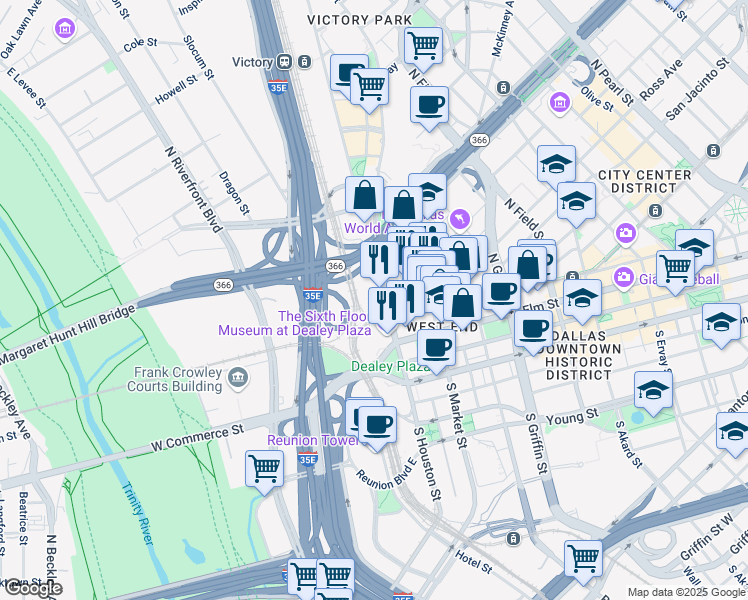Click the S Griffin St street label

537,444
